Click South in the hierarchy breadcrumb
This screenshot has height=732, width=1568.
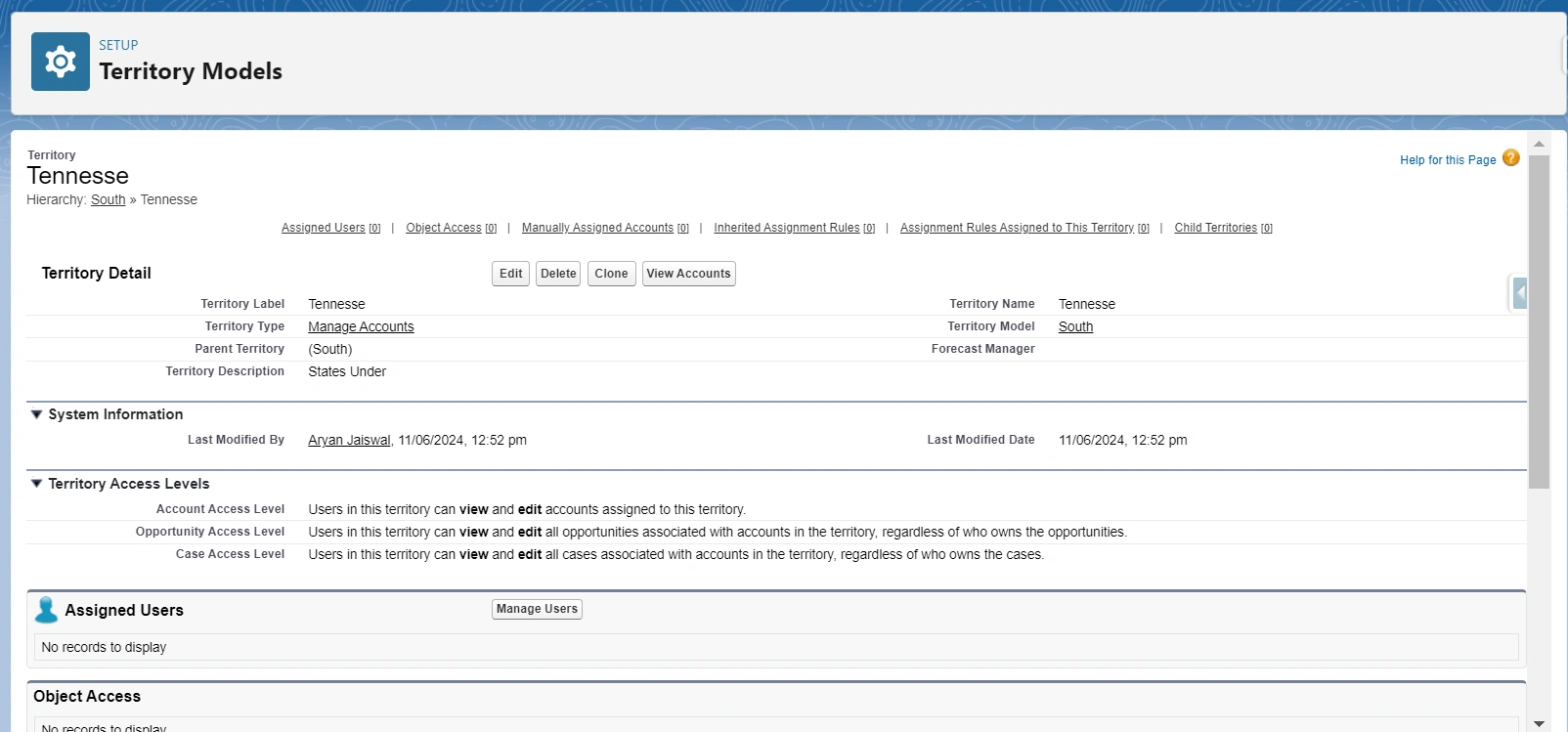[x=108, y=199]
